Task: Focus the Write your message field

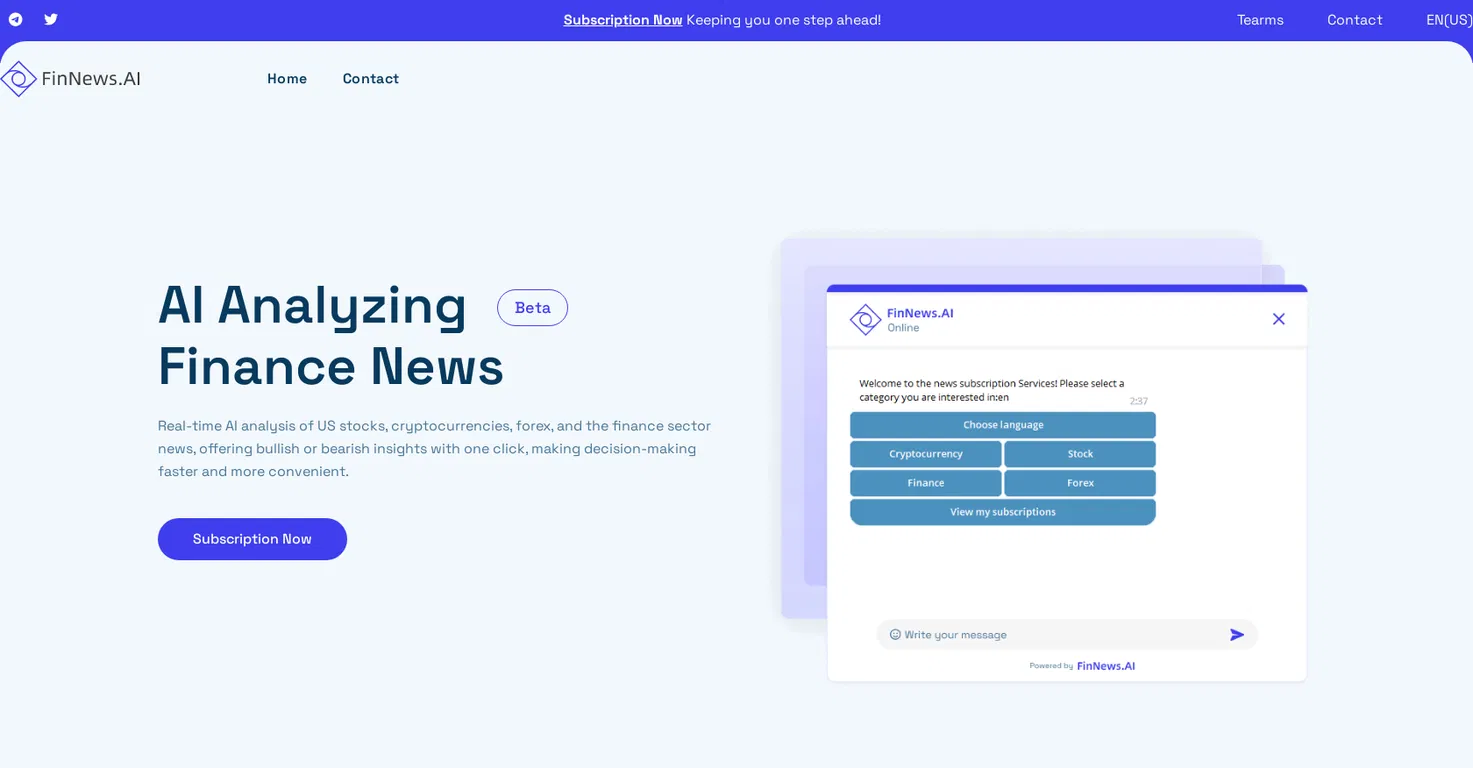Action: [x=1067, y=635]
